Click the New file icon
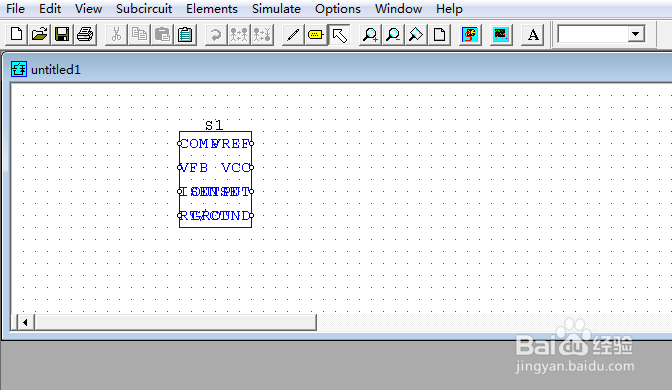 [16, 34]
